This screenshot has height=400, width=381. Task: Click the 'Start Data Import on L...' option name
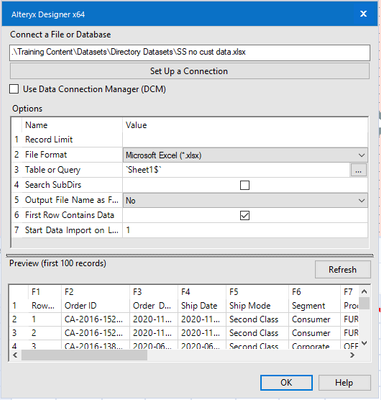(x=71, y=230)
